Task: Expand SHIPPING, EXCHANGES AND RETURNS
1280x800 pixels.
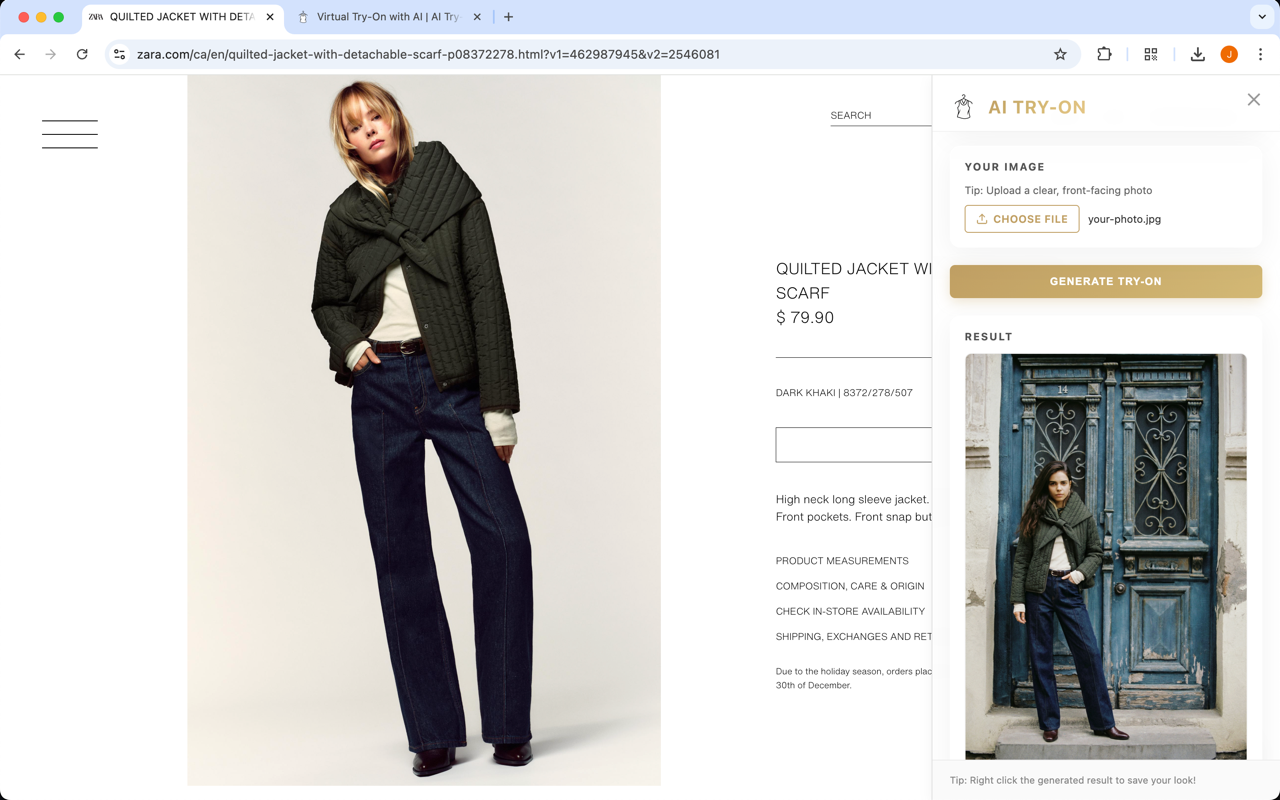Action: pos(853,636)
